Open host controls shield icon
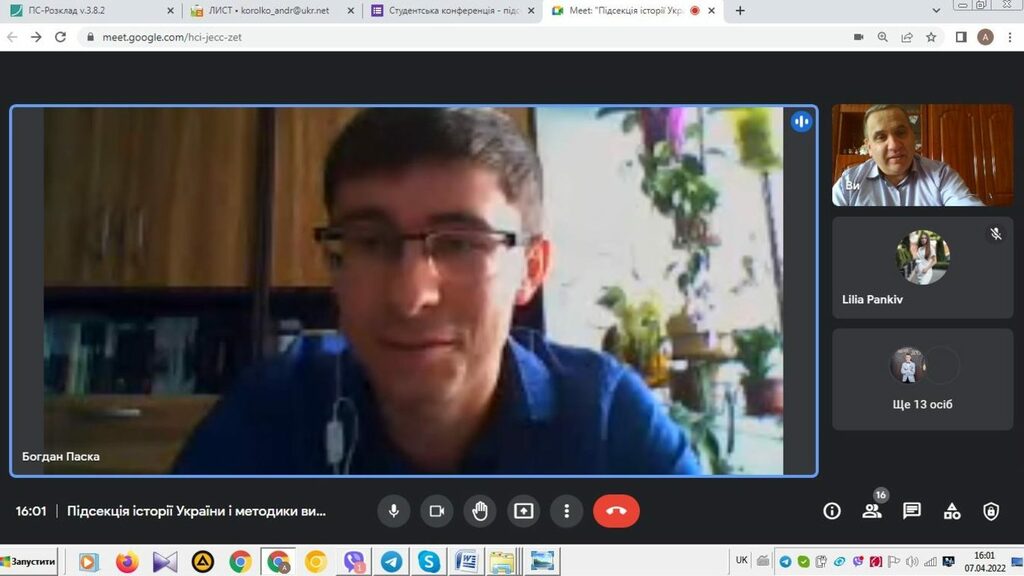Screen dimensions: 1024x576 (x=991, y=511)
